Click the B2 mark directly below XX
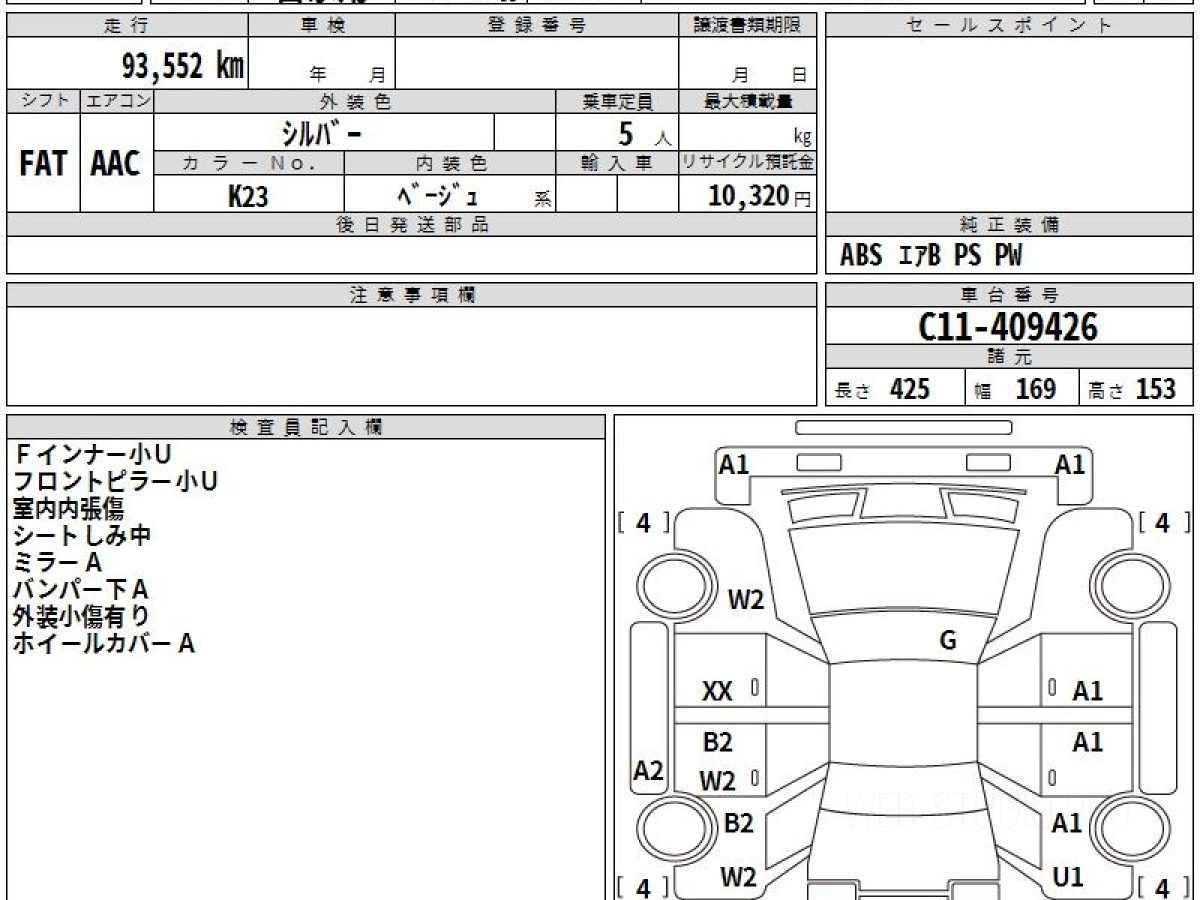 (718, 742)
